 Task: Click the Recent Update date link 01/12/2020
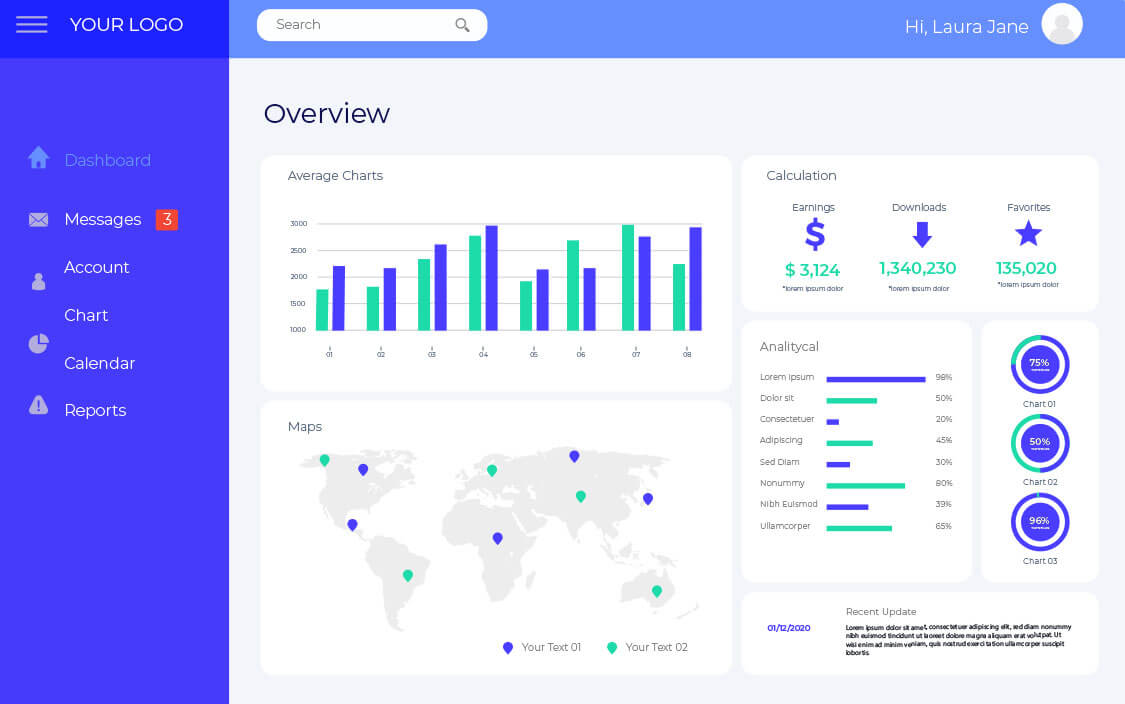point(789,628)
